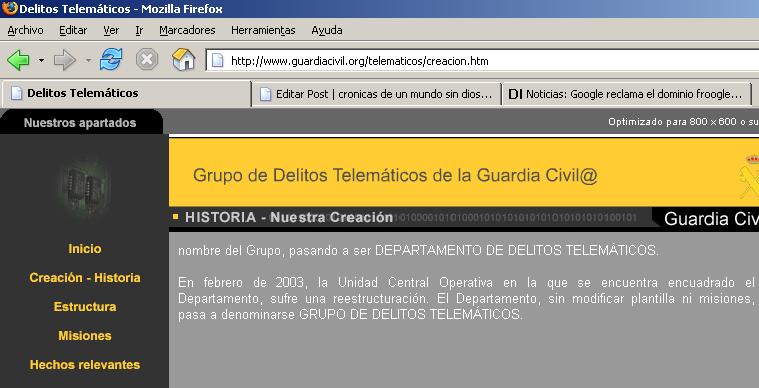Open the Ver menu
This screenshot has width=759, height=388.
coord(111,30)
